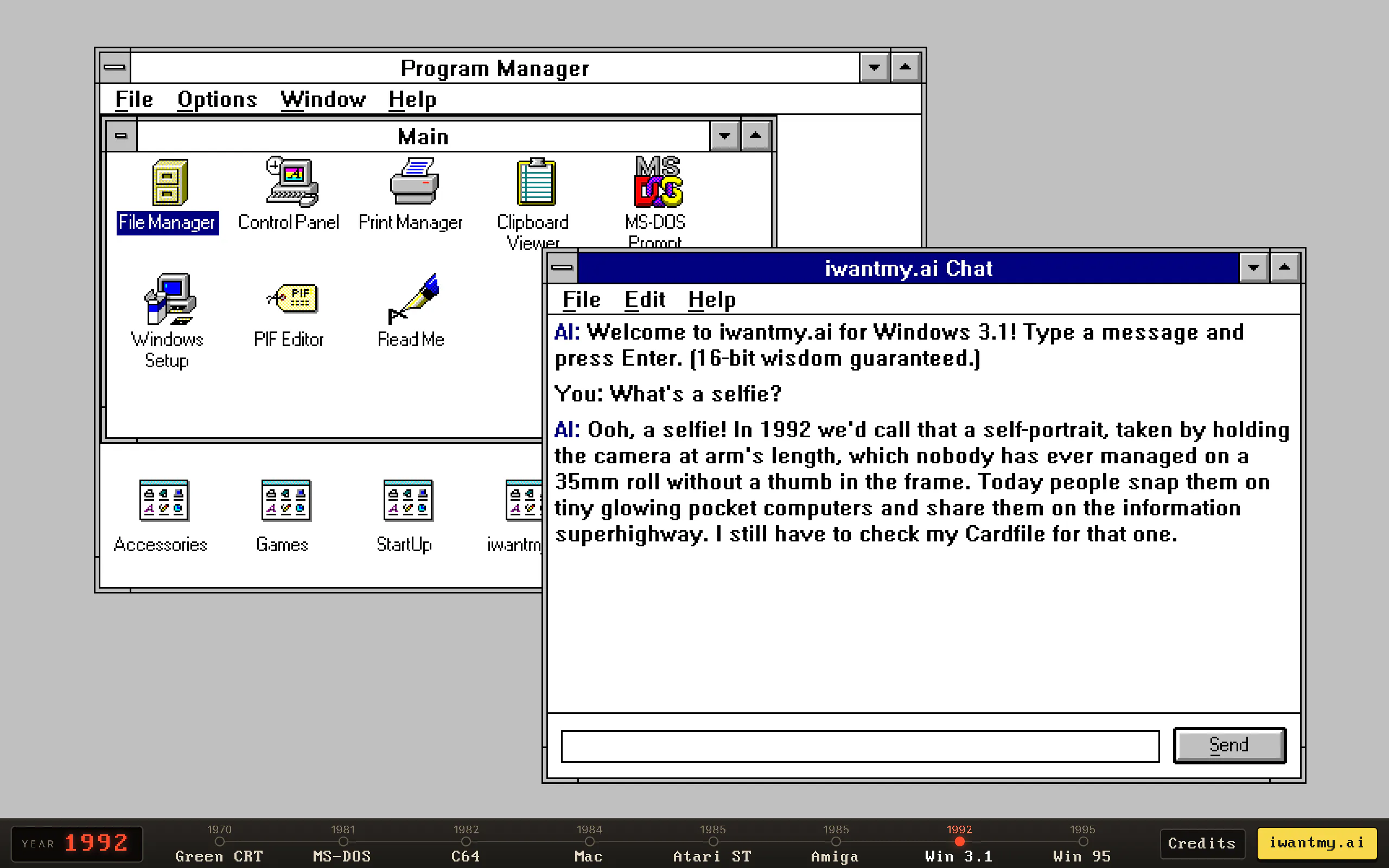
Task: Open the File Manager icon
Action: coord(168,195)
